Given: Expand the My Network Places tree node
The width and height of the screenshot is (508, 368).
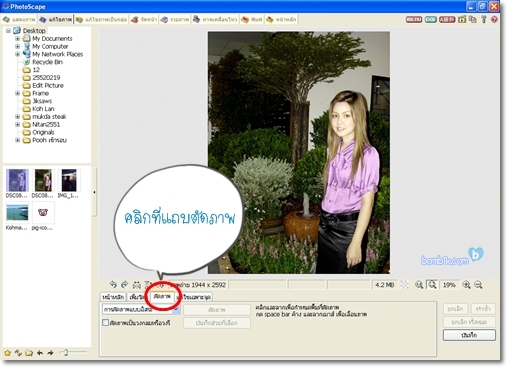Looking at the screenshot, I should coord(18,54).
